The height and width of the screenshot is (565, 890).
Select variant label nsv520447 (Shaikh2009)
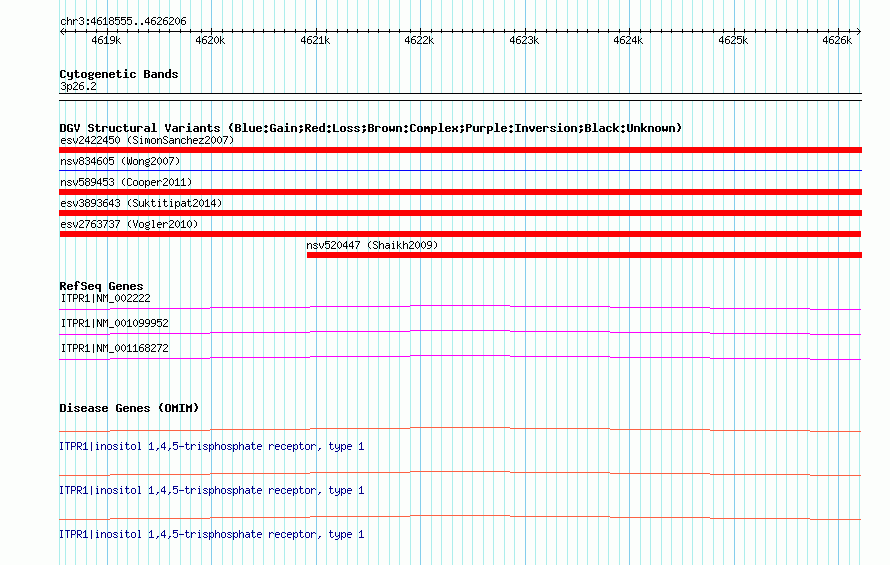[x=372, y=245]
